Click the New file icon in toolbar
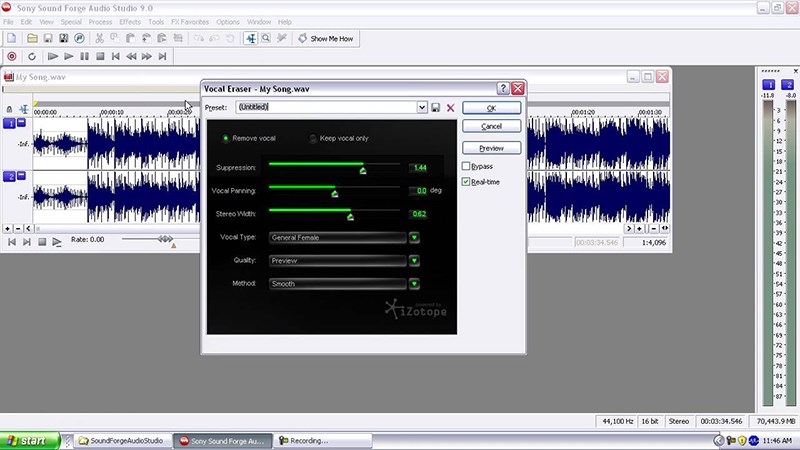800x450 pixels. (12, 38)
